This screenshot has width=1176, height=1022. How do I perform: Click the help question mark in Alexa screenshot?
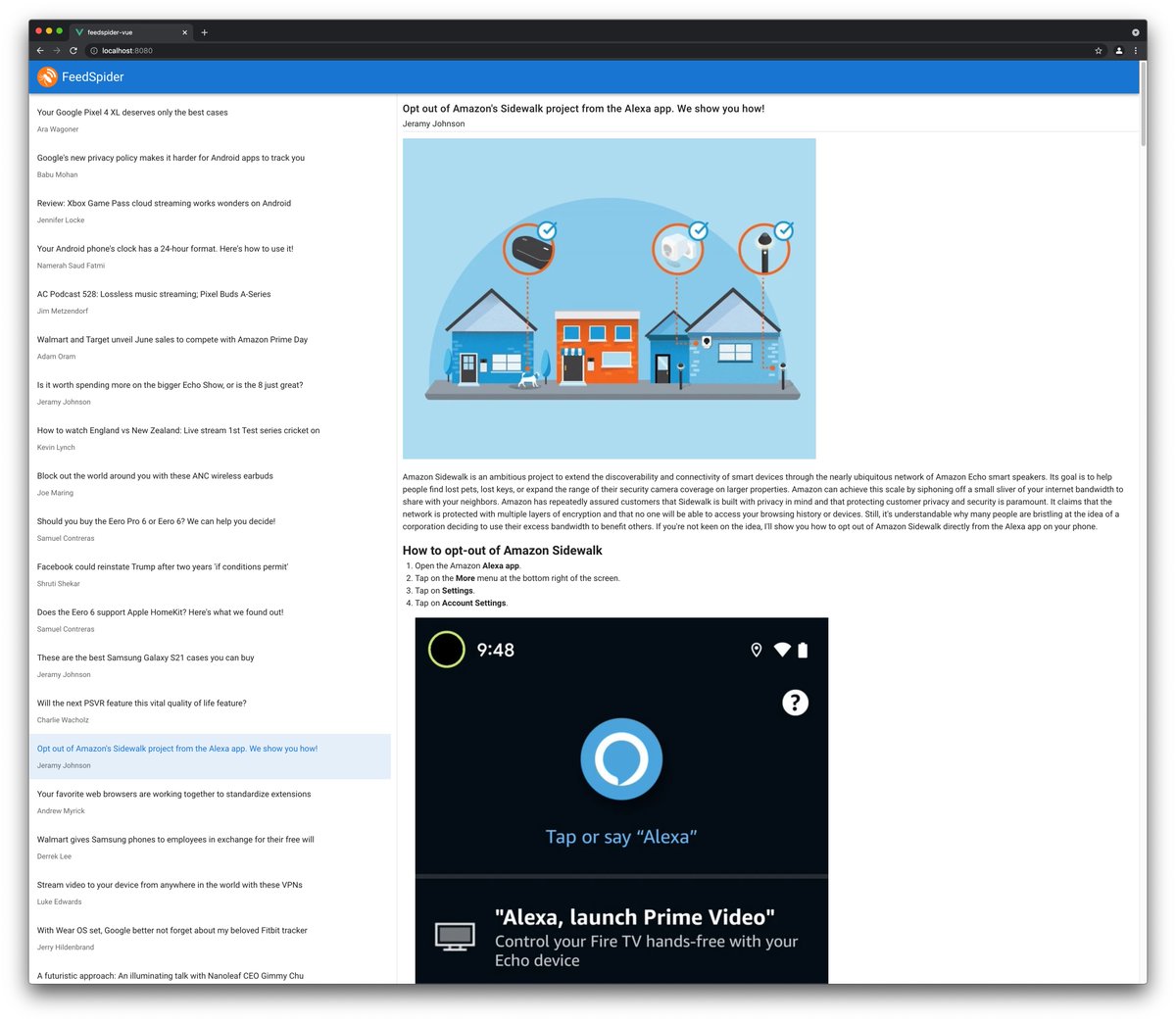pos(795,703)
